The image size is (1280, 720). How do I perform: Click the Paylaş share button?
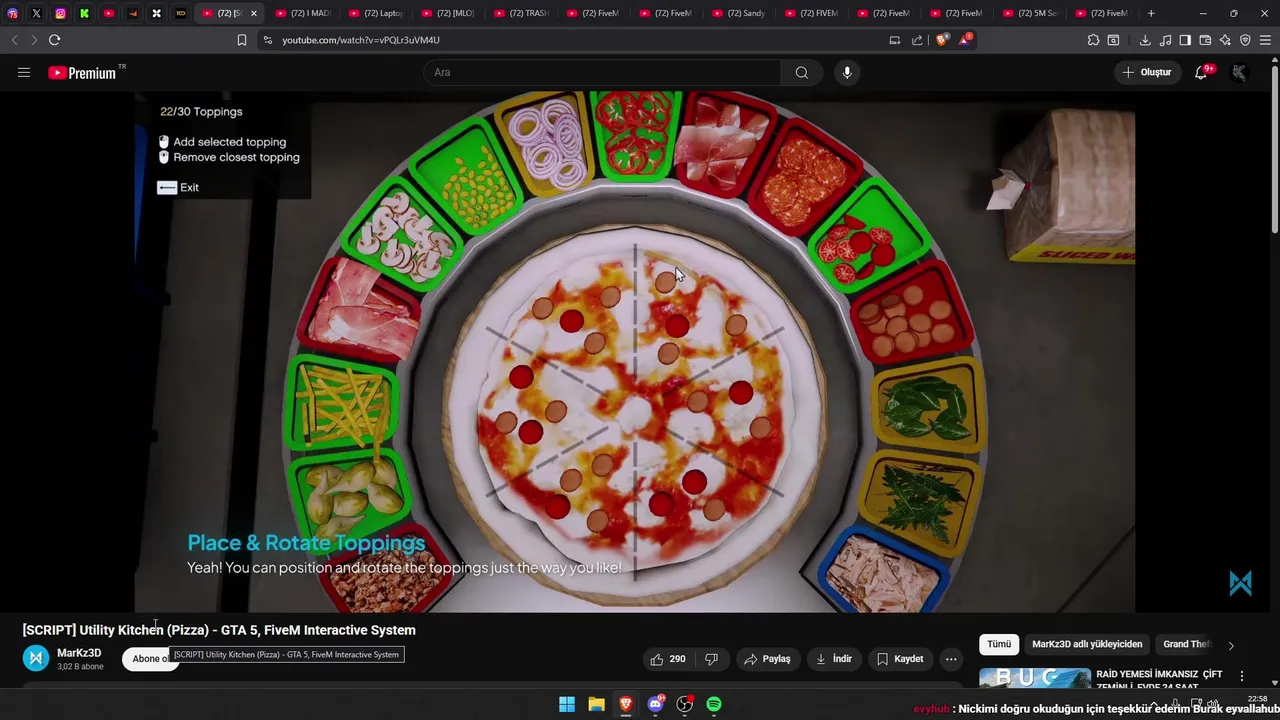(x=767, y=659)
